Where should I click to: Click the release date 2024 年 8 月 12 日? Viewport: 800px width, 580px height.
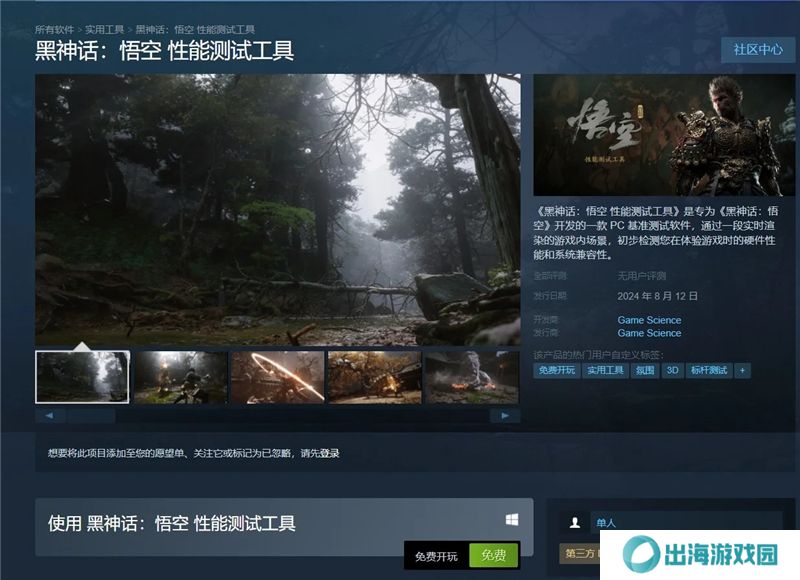click(657, 296)
